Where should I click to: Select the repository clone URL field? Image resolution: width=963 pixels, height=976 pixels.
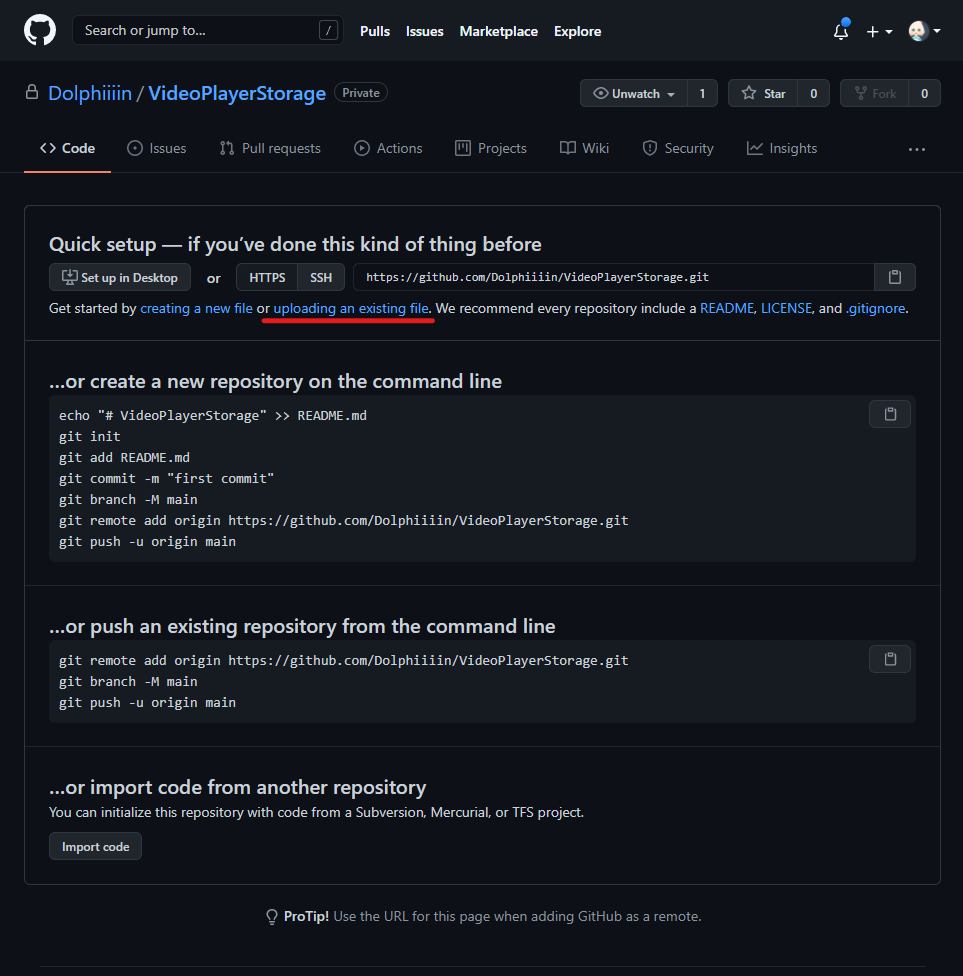614,278
